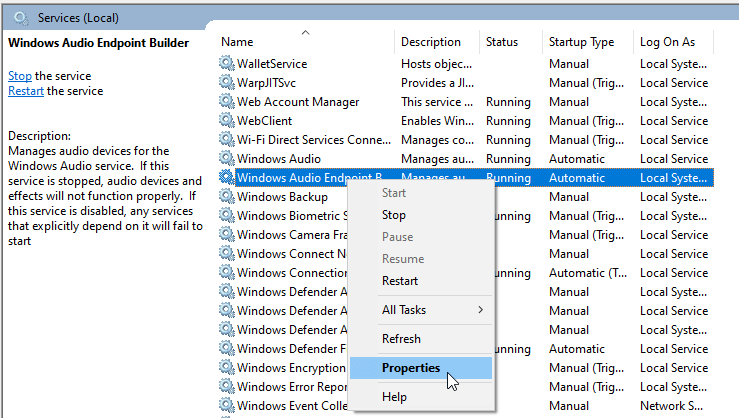
Task: Select the Web Account Manager service
Action: click(298, 102)
